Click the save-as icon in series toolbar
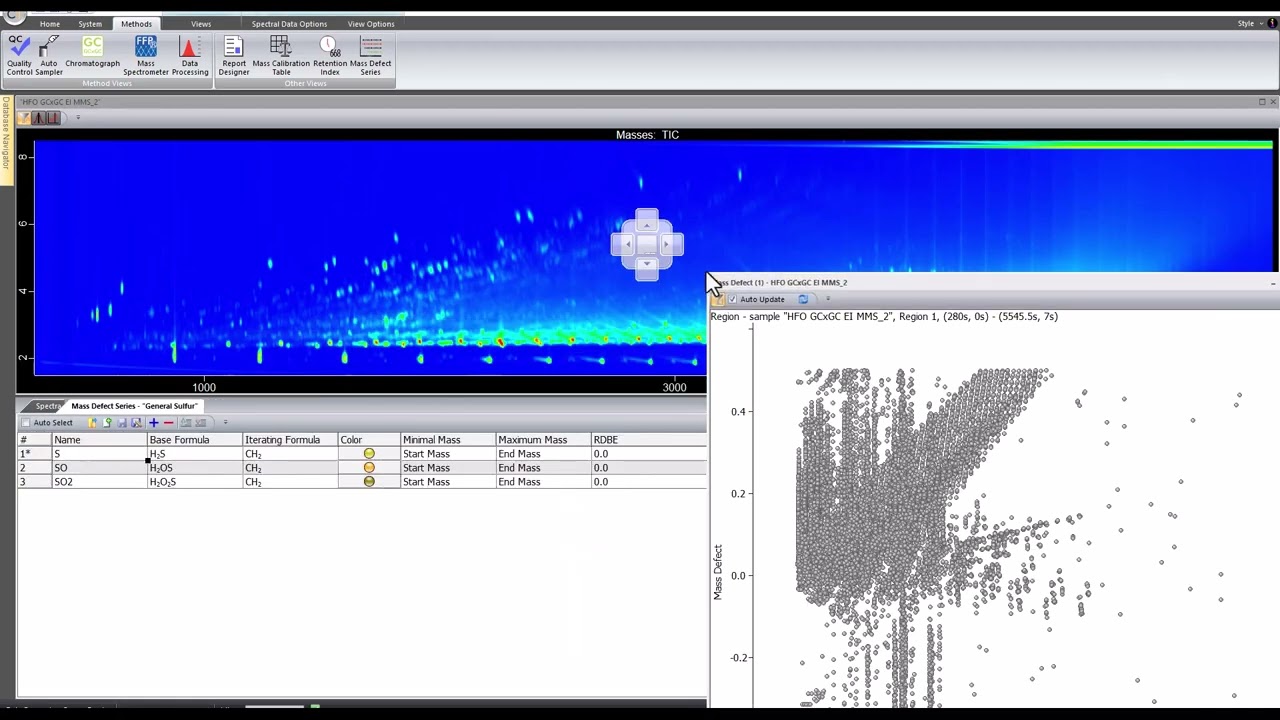 coord(136,423)
